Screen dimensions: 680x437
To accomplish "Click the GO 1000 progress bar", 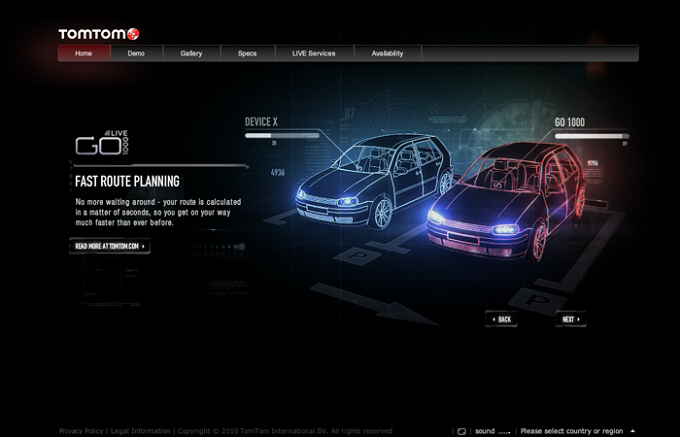I will (592, 136).
